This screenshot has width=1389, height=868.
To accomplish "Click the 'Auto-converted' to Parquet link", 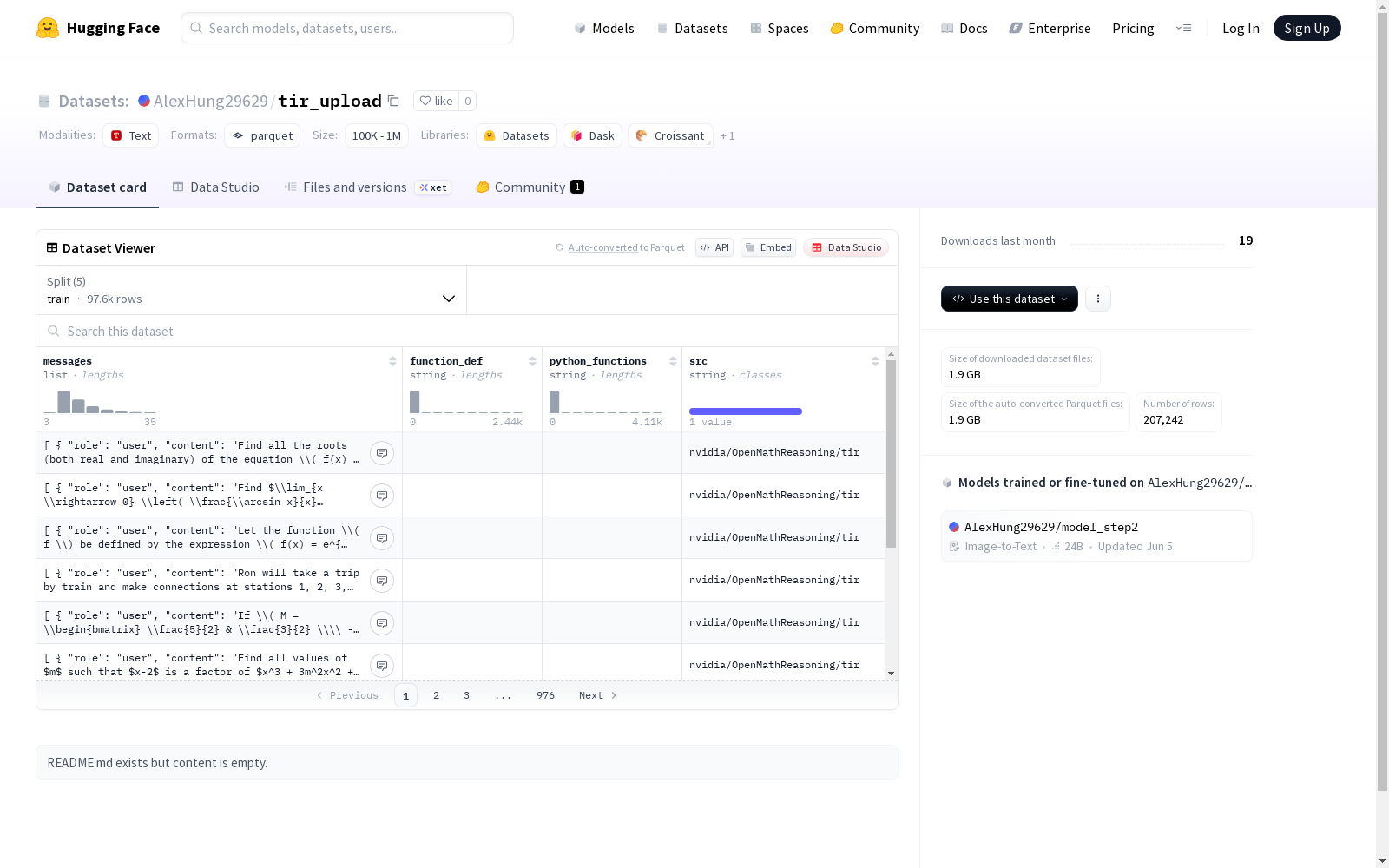I will (603, 247).
